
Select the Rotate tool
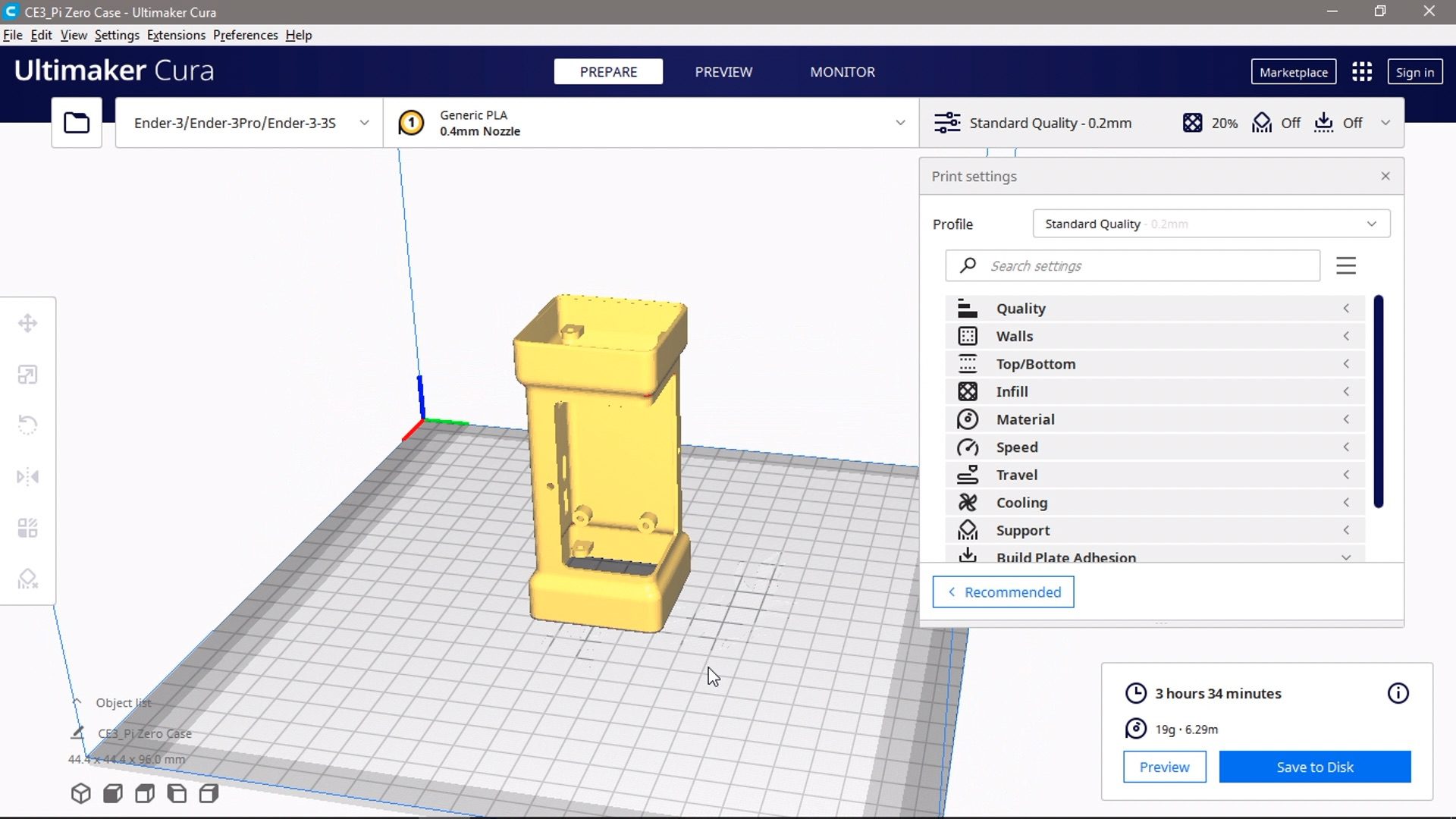tap(28, 425)
